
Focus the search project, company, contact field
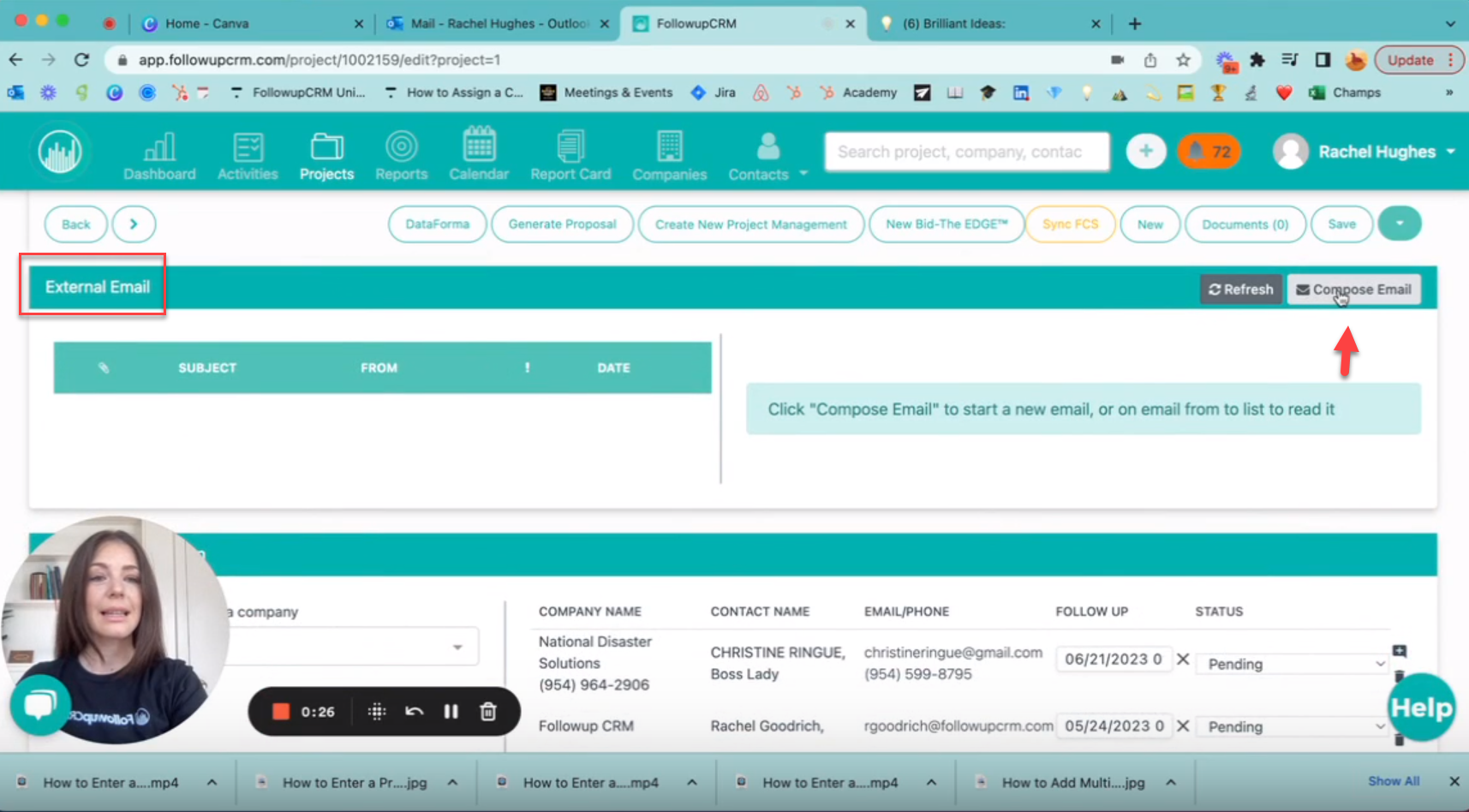pyautogui.click(x=967, y=152)
